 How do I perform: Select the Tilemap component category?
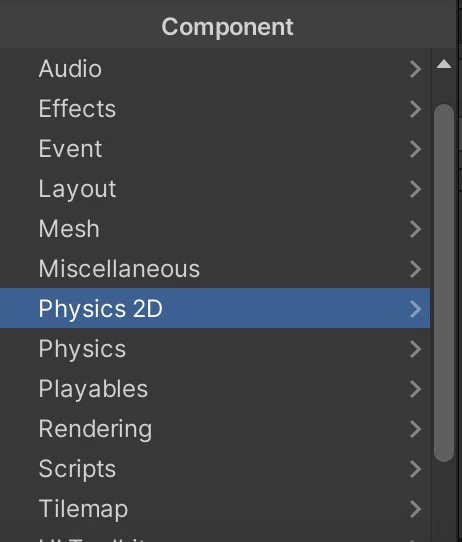tap(215, 509)
